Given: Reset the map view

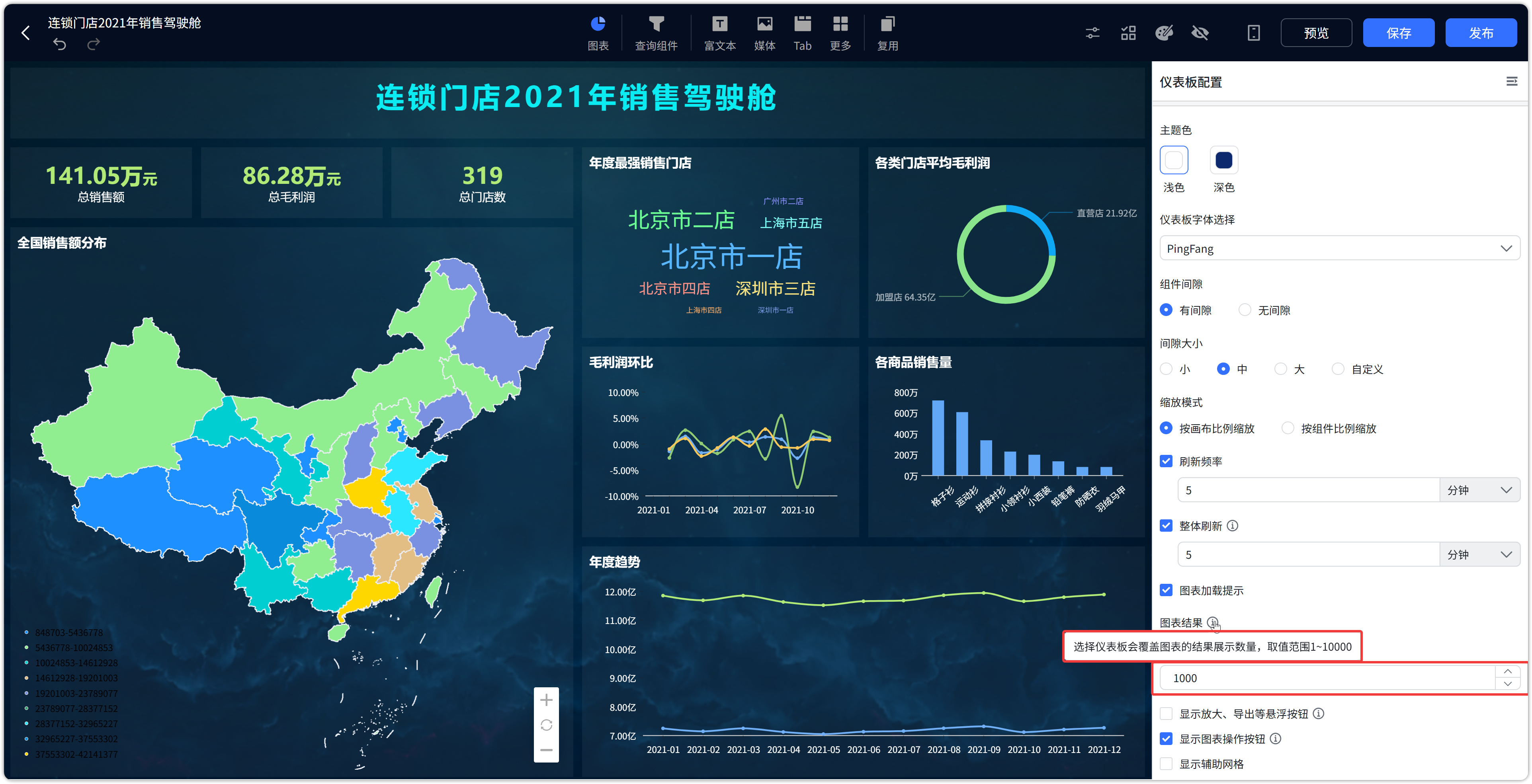Looking at the screenshot, I should 546,725.
